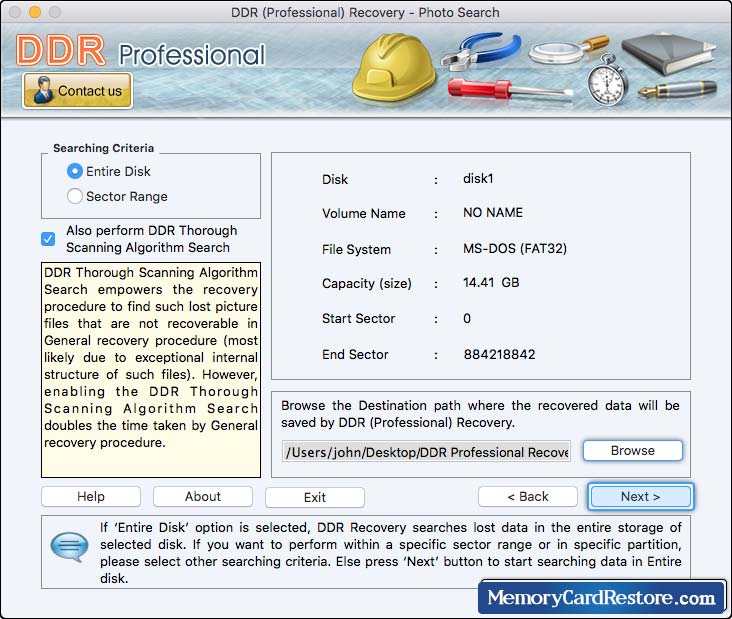Click the Disk label in info panel
Viewport: 732px width, 619px height.
(x=335, y=180)
